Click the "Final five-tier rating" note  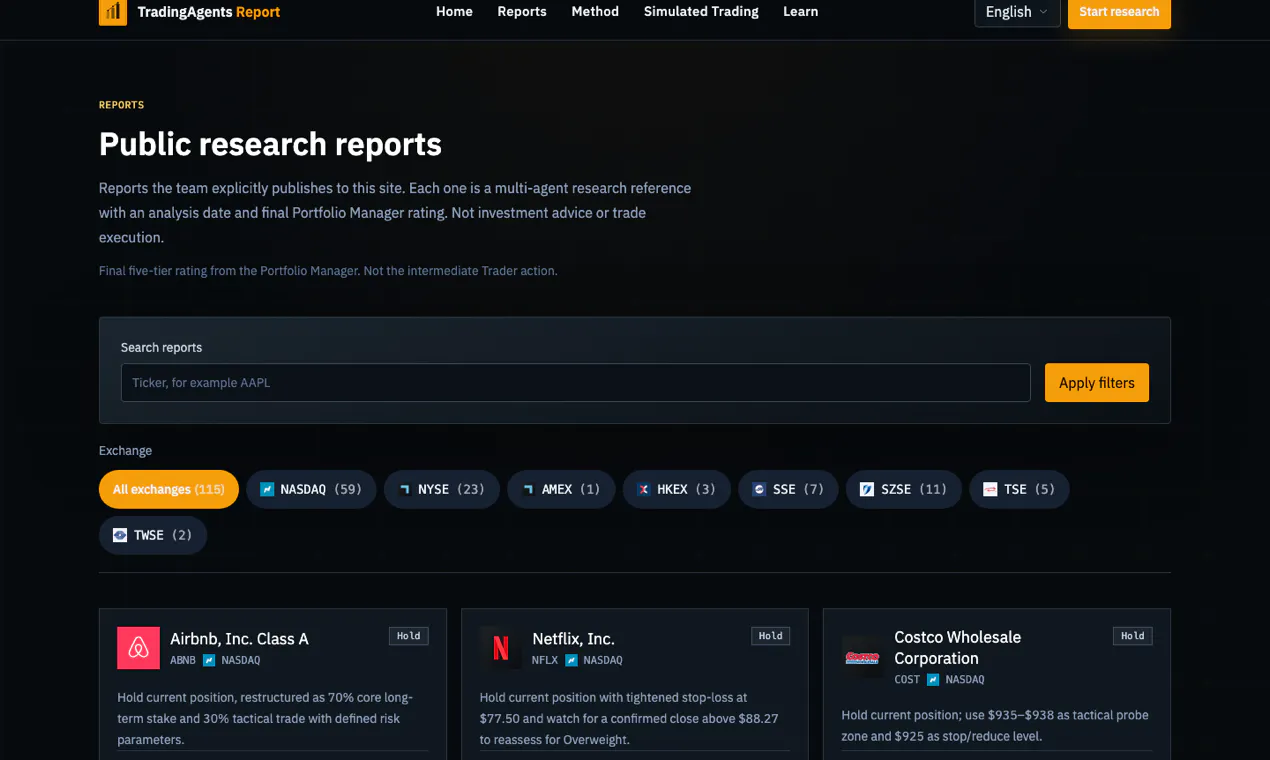click(328, 271)
